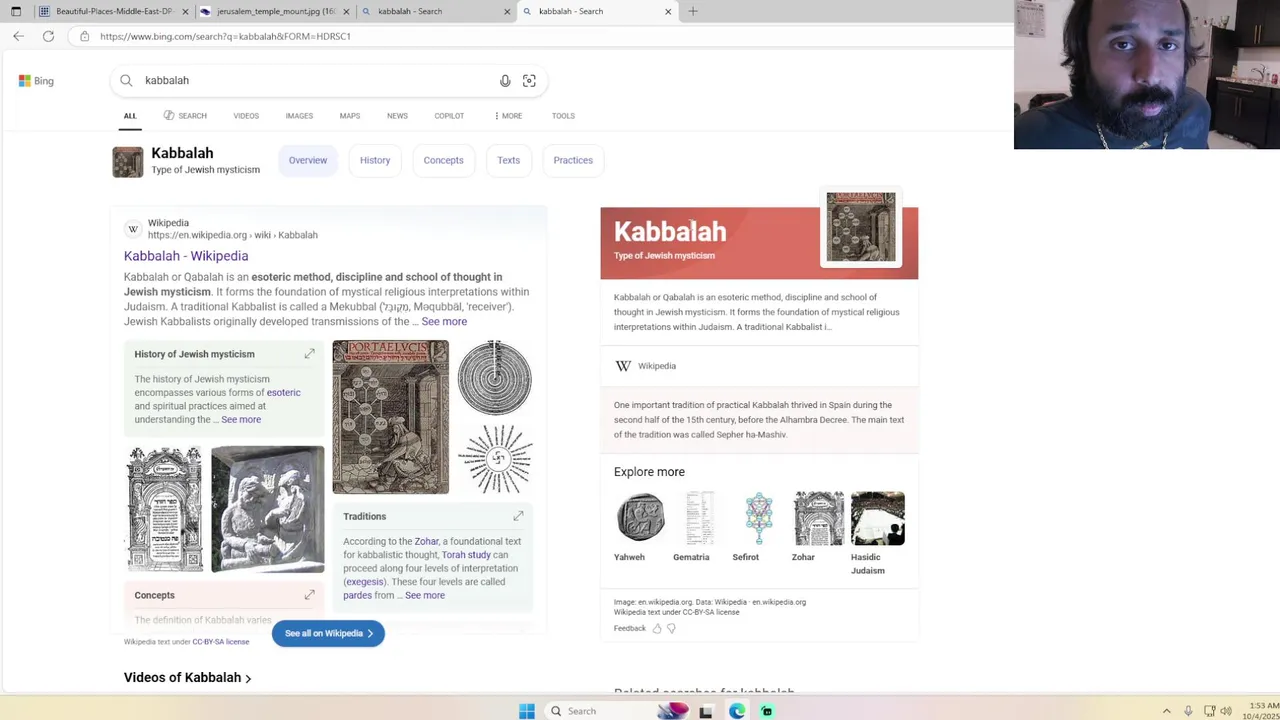The width and height of the screenshot is (1280, 720).
Task: Select the Overview pill
Action: click(x=308, y=160)
